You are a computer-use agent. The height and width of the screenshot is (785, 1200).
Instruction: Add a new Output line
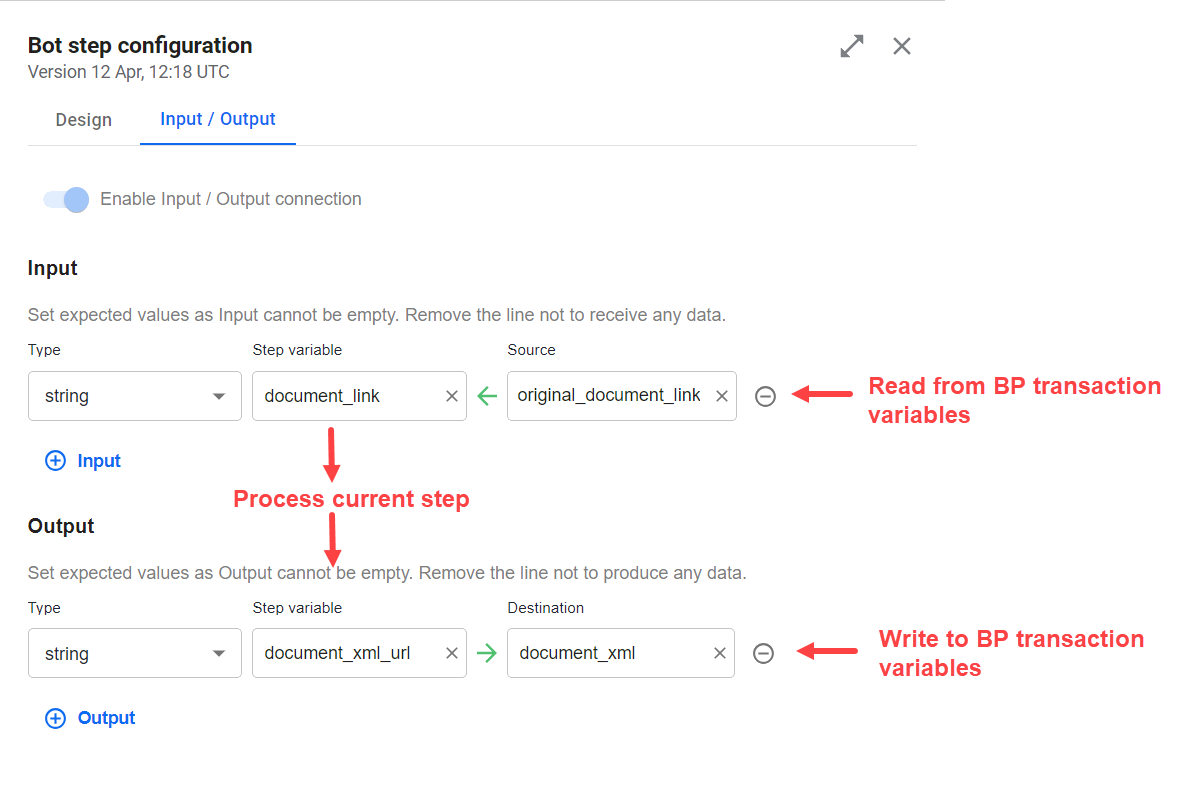pos(90,718)
